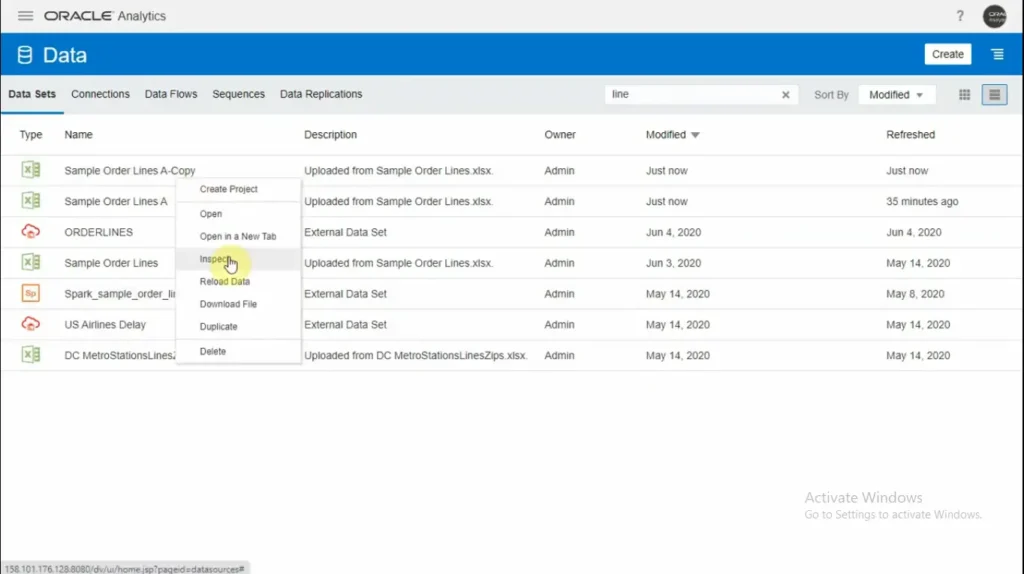Click into the search box containing 'line'
1024x574 pixels.
690,95
